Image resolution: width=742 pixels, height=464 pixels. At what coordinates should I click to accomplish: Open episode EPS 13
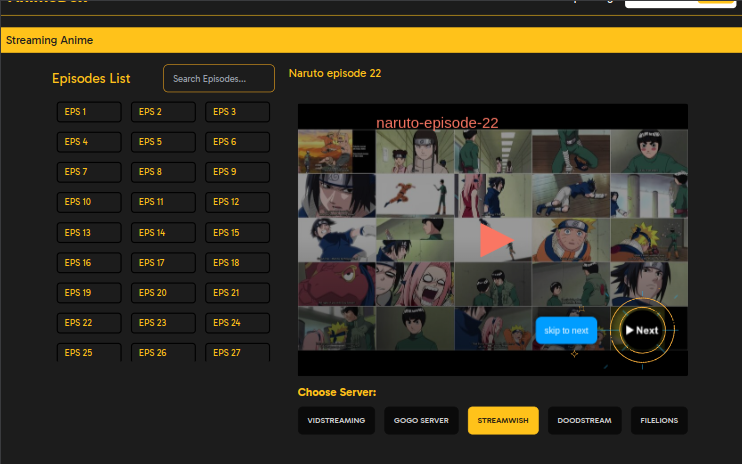tap(89, 233)
